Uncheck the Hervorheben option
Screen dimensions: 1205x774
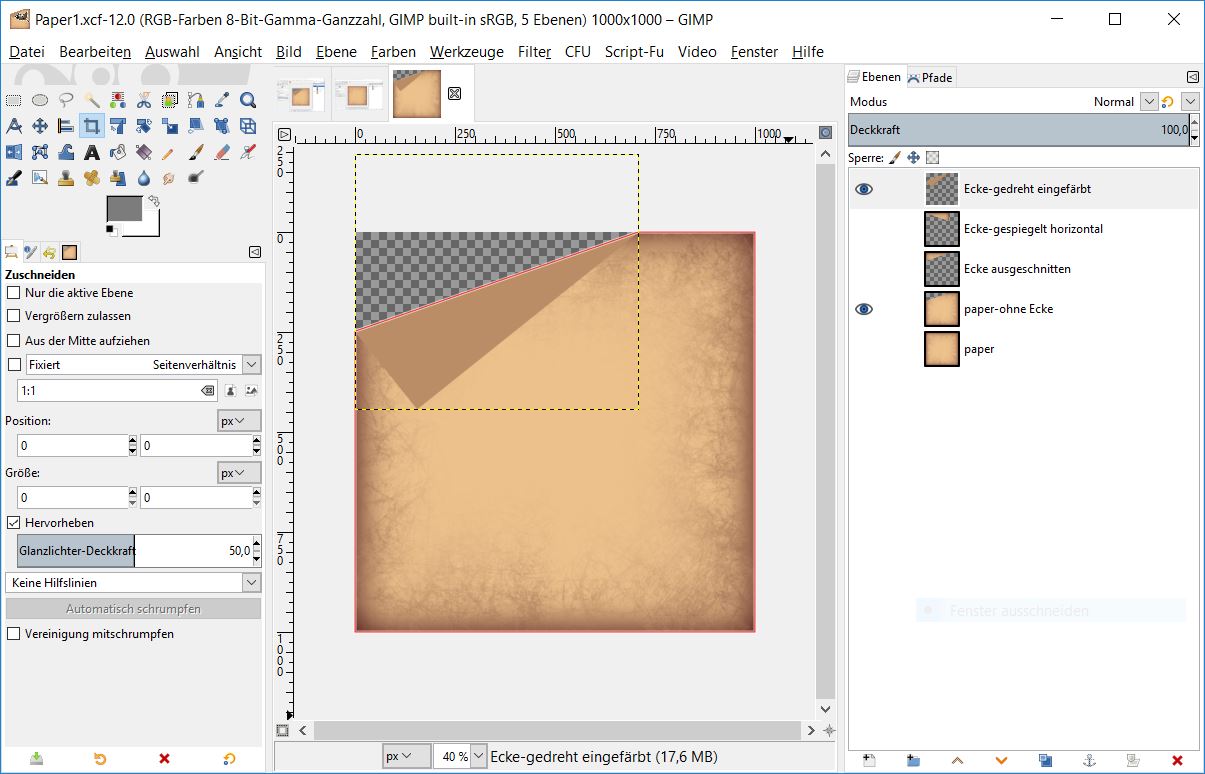(14, 523)
